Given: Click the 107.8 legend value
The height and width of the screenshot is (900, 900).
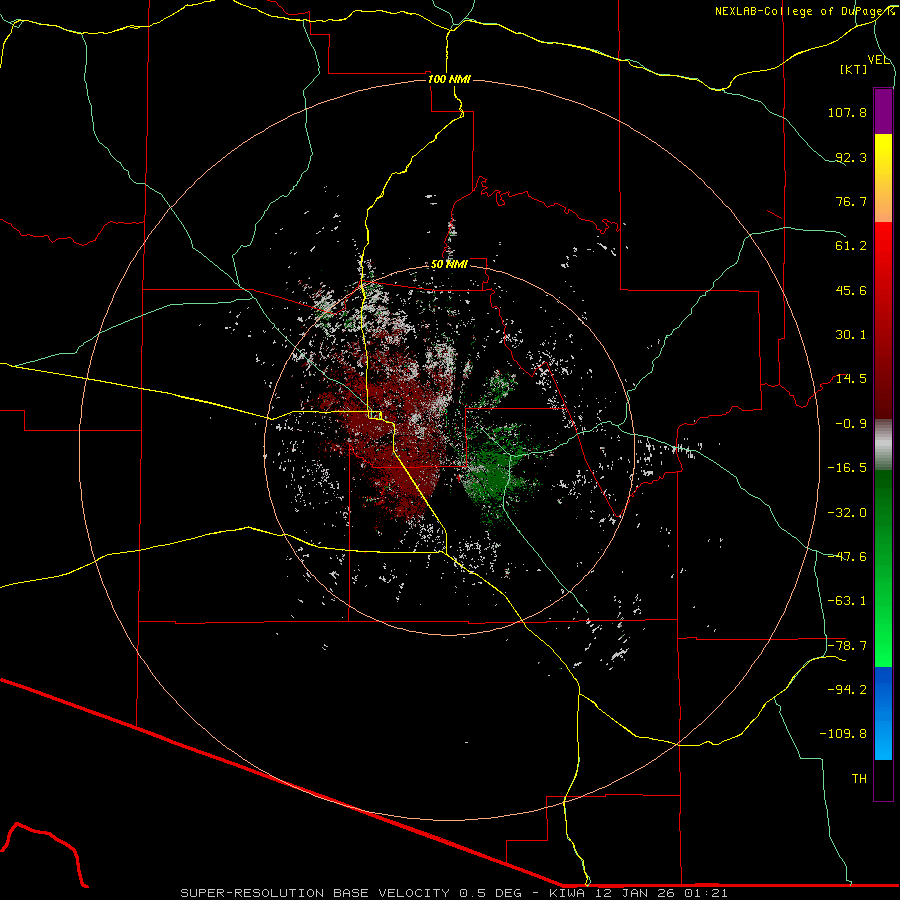Looking at the screenshot, I should 847,112.
